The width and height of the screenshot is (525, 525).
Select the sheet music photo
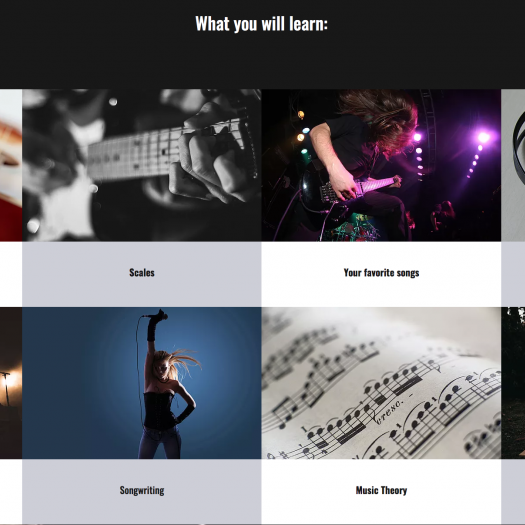click(381, 383)
